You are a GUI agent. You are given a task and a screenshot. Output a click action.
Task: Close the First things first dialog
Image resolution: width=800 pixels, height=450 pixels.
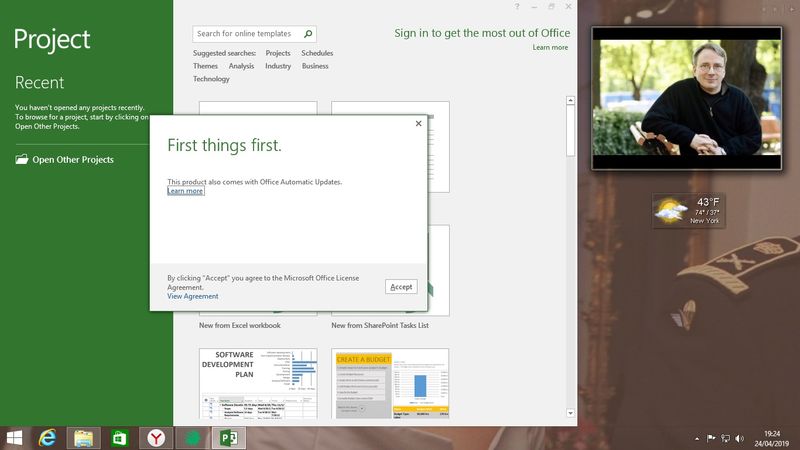point(418,123)
